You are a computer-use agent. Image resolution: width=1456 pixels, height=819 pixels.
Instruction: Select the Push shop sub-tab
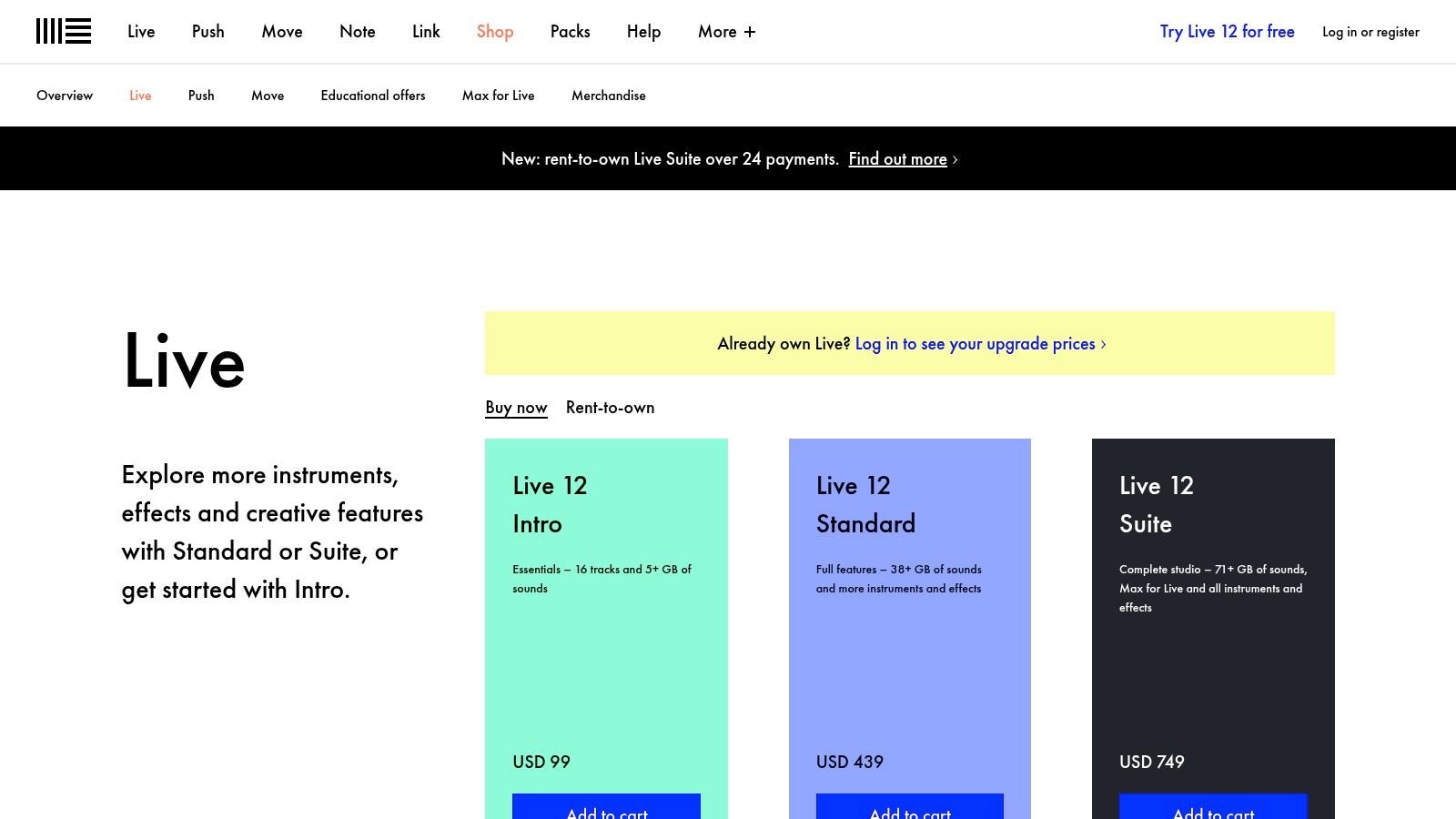point(201,95)
